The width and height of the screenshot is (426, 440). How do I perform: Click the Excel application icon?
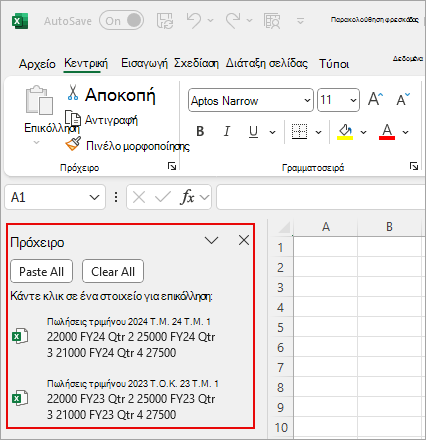(20, 21)
